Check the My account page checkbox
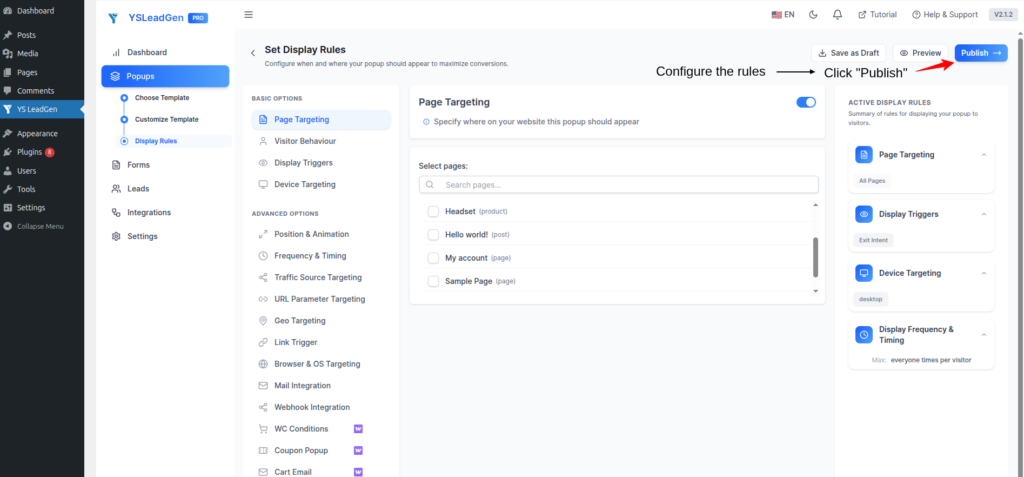This screenshot has width=1024, height=477. coord(433,258)
